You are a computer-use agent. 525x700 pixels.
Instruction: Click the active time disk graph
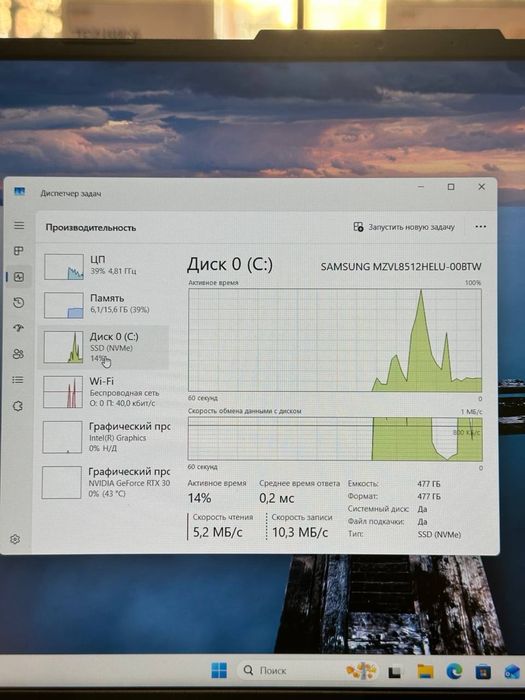point(335,340)
